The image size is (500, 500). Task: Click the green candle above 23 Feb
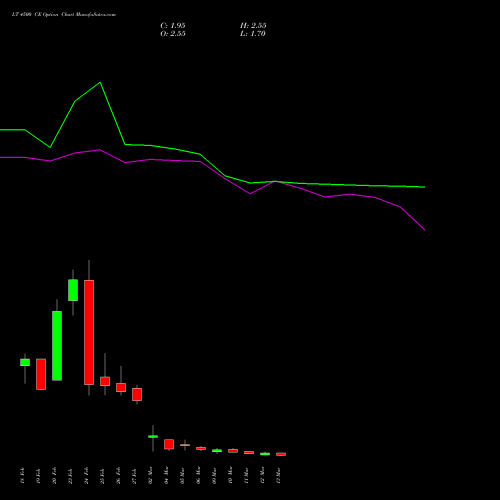73,290
